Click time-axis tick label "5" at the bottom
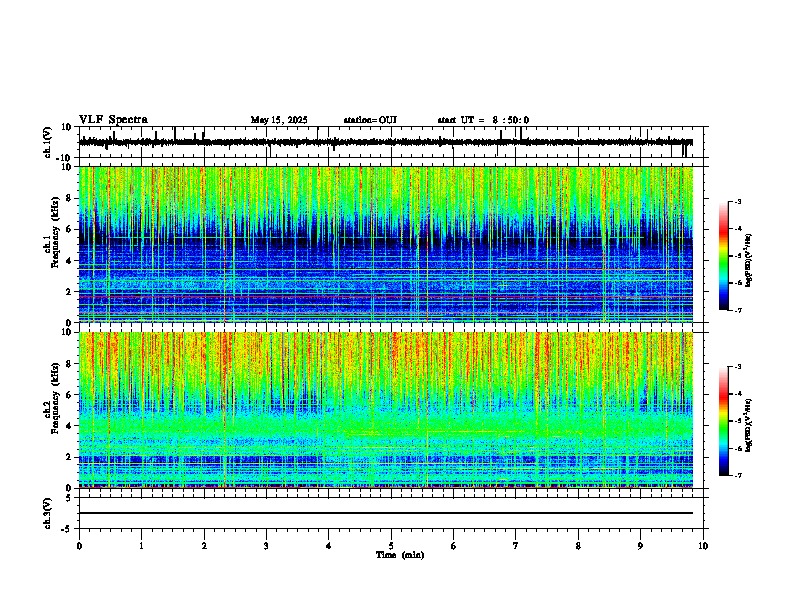Viewport: 792px width, 612px height. 391,546
